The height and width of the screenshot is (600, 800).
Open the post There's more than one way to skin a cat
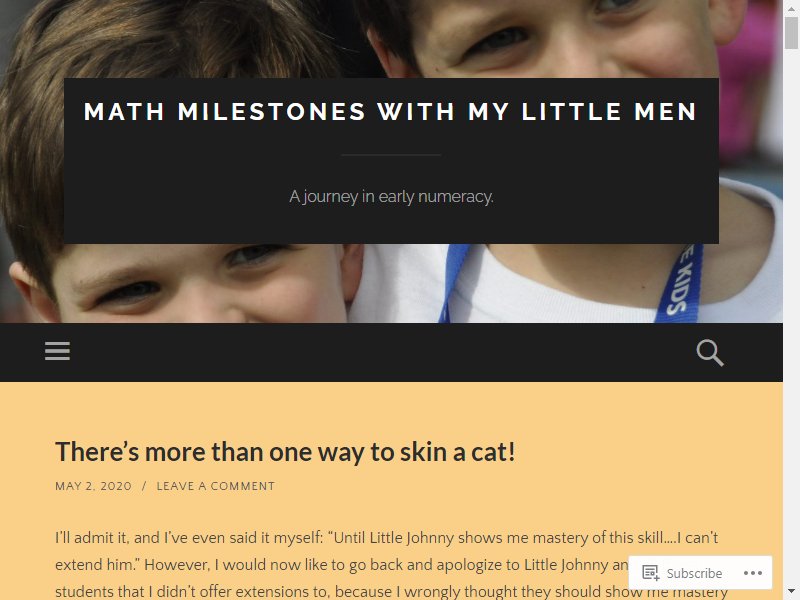coord(285,452)
